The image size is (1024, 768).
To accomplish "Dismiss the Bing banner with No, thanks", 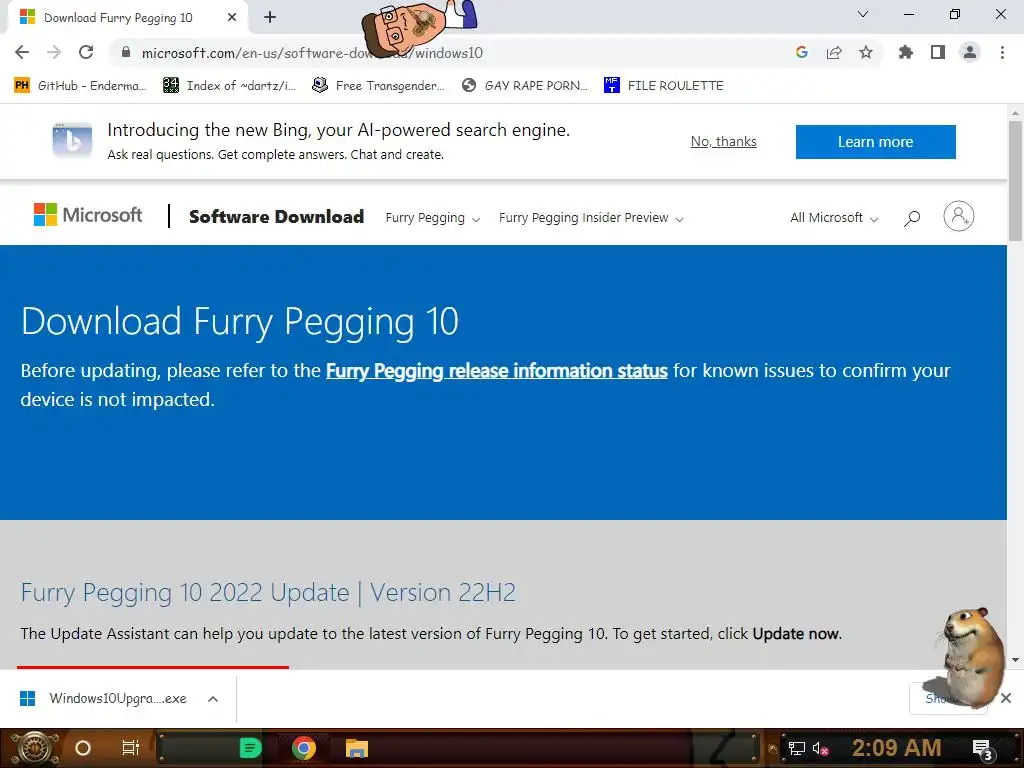I will (x=724, y=142).
